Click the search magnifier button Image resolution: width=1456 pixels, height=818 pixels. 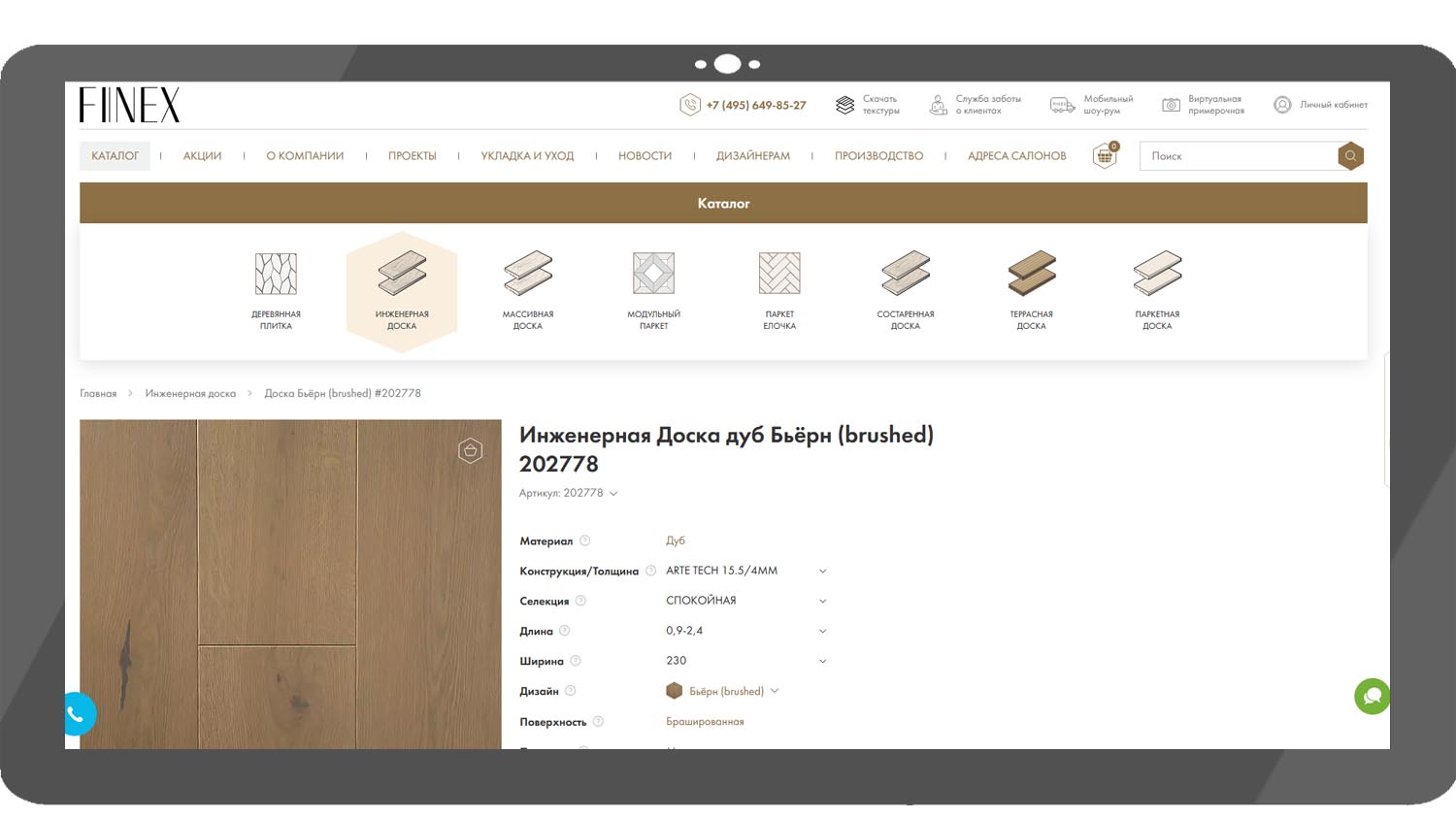pos(1350,156)
